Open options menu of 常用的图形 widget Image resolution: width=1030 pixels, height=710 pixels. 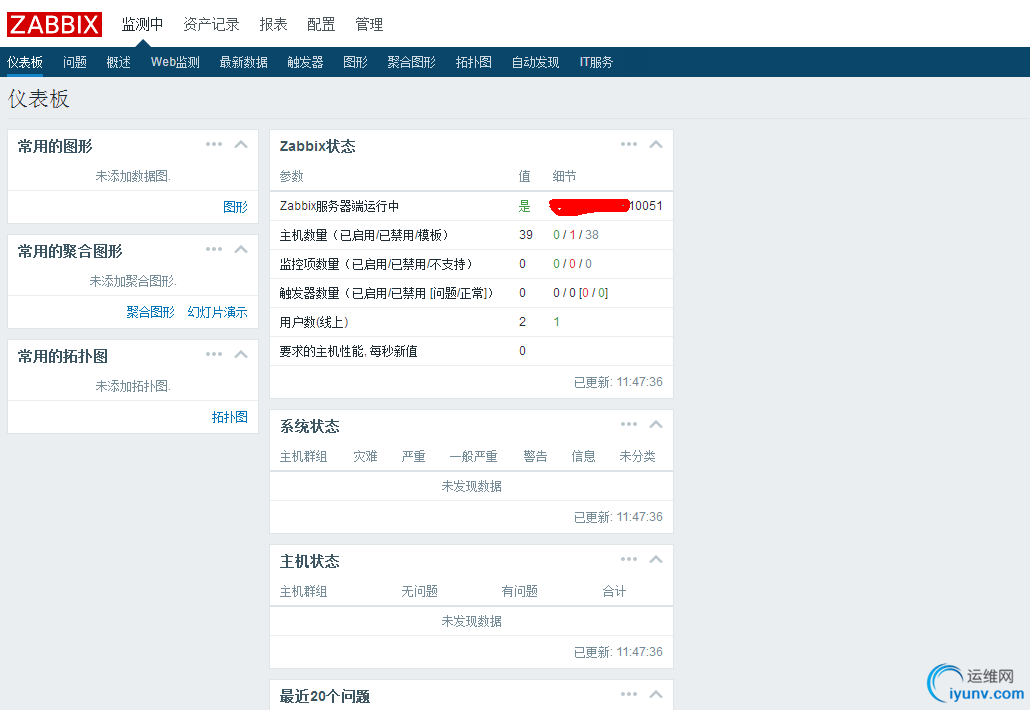[x=213, y=144]
